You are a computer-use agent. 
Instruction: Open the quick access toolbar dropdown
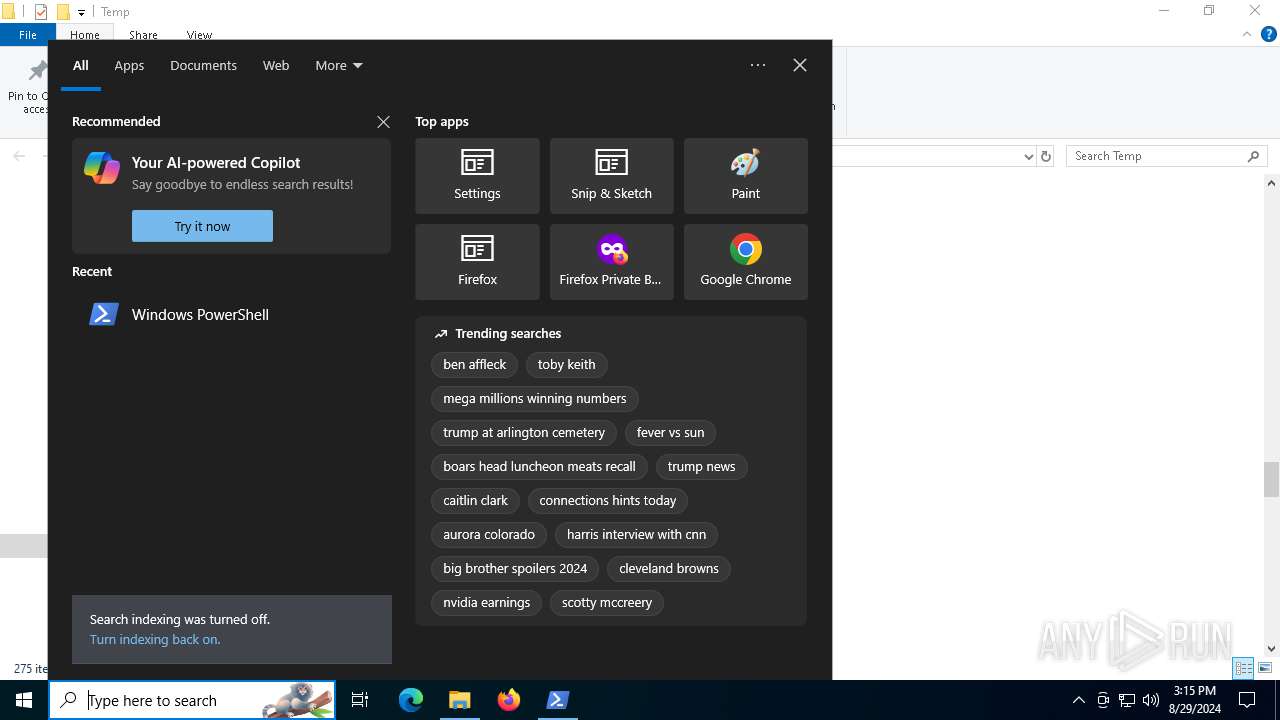[x=81, y=12]
